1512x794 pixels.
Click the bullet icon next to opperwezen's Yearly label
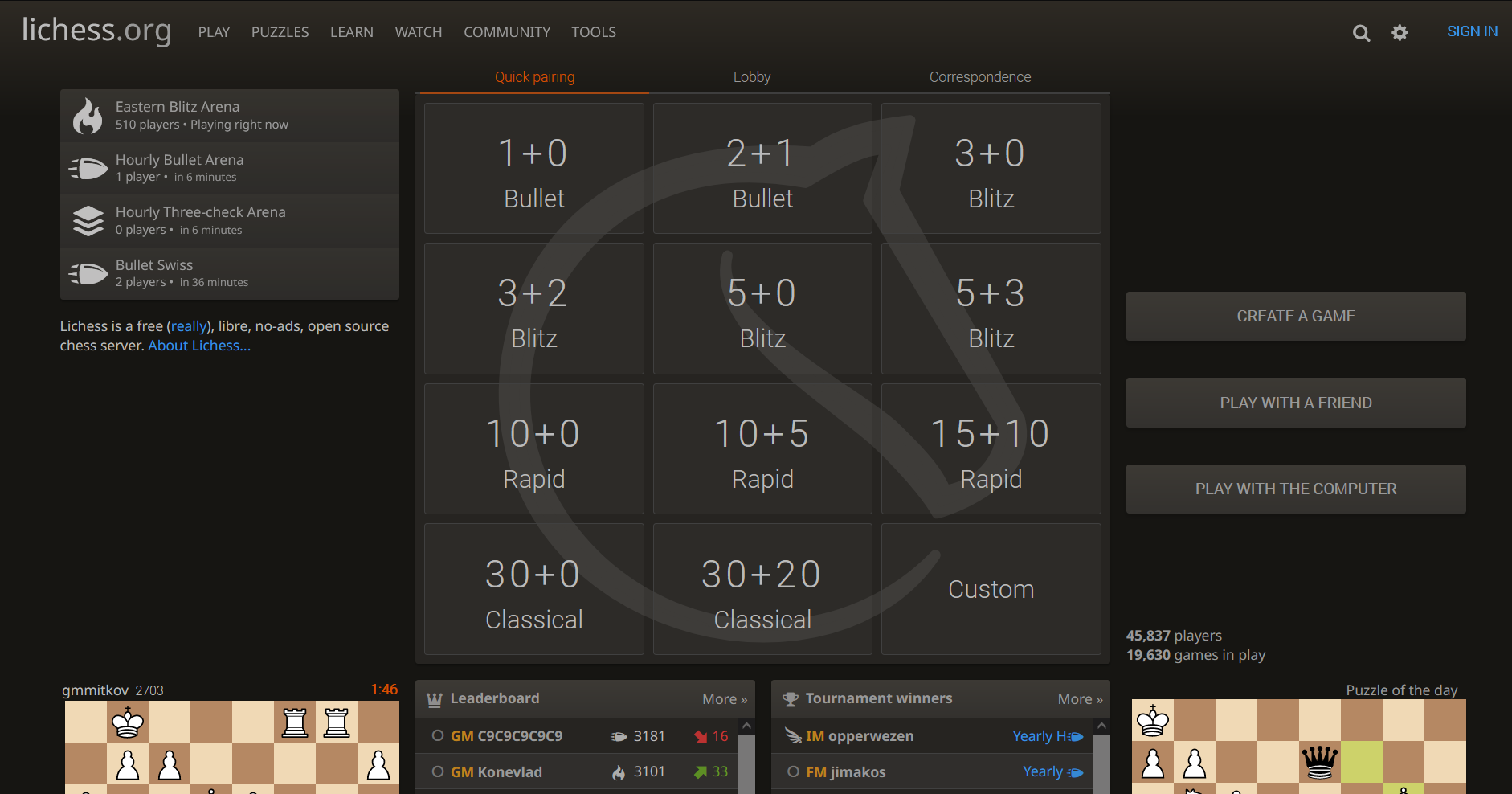[1075, 735]
